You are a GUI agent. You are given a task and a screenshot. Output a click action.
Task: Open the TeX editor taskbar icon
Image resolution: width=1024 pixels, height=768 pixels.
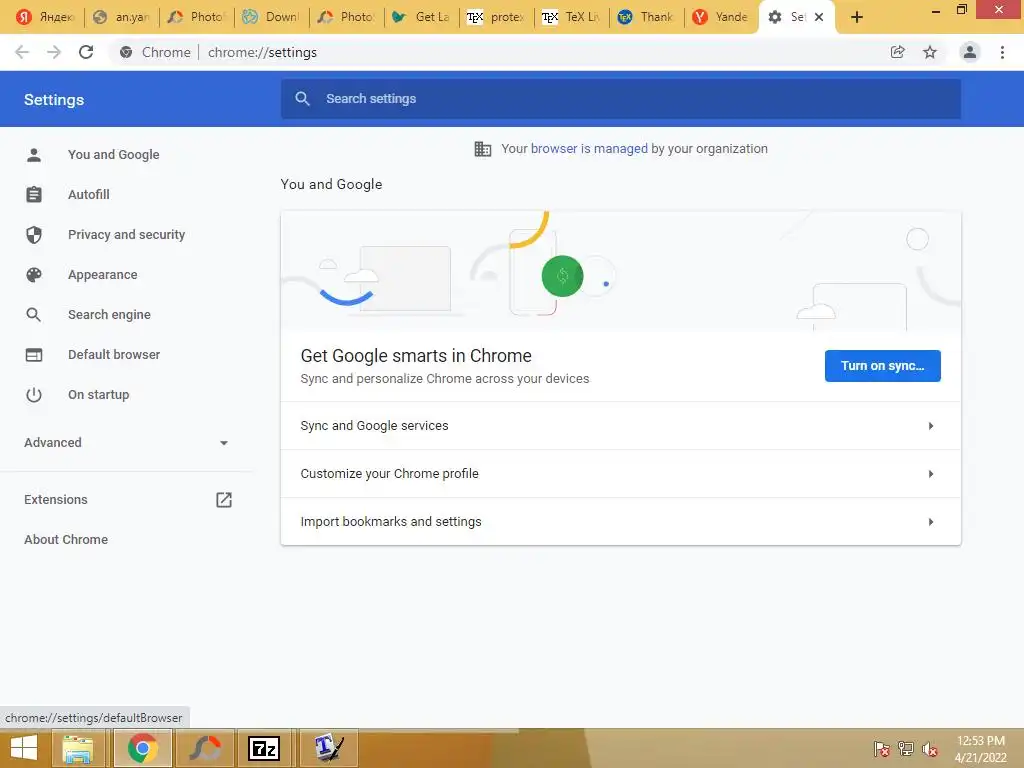tap(329, 748)
